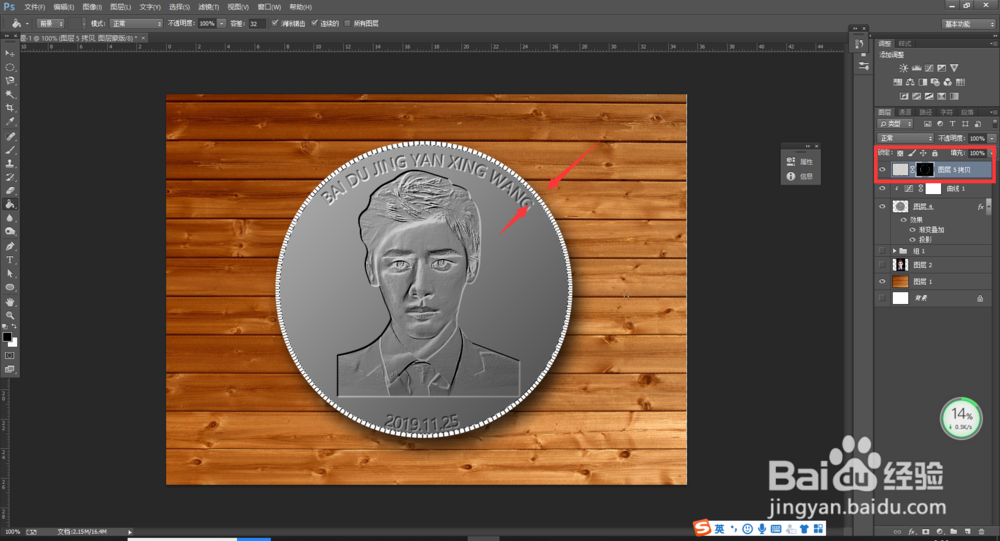Open the layer blend mode 正常 dropdown

pos(906,138)
